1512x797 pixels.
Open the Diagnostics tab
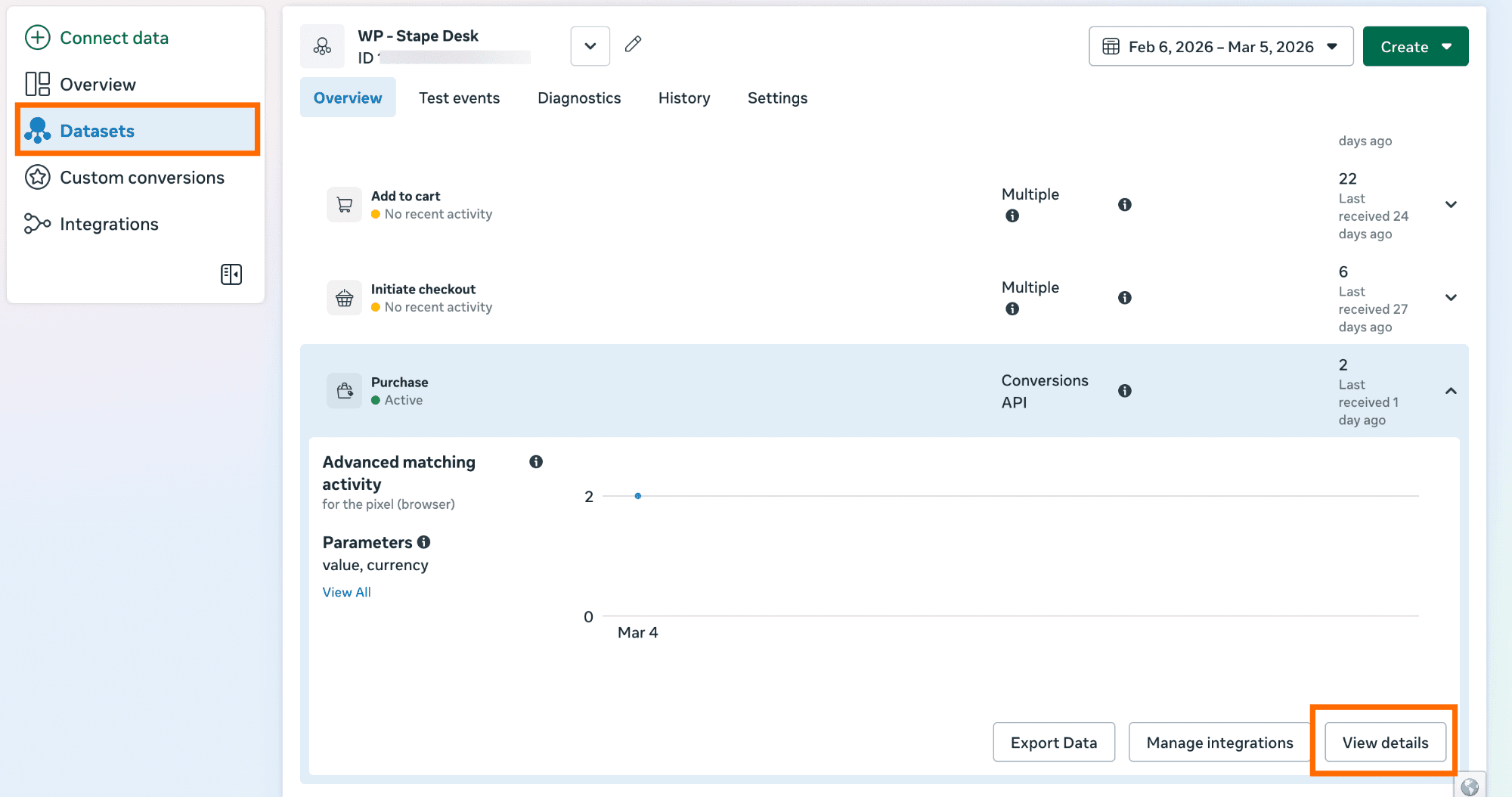click(x=579, y=98)
